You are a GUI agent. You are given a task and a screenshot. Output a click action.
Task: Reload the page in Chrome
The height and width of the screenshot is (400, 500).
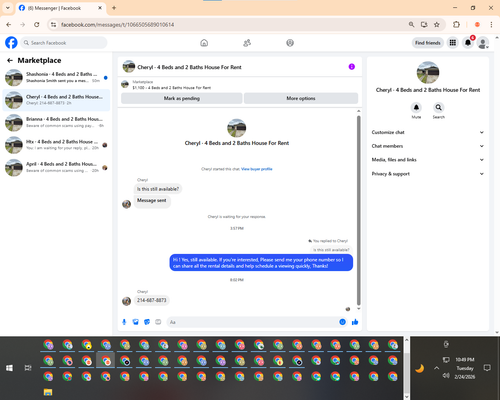point(37,24)
